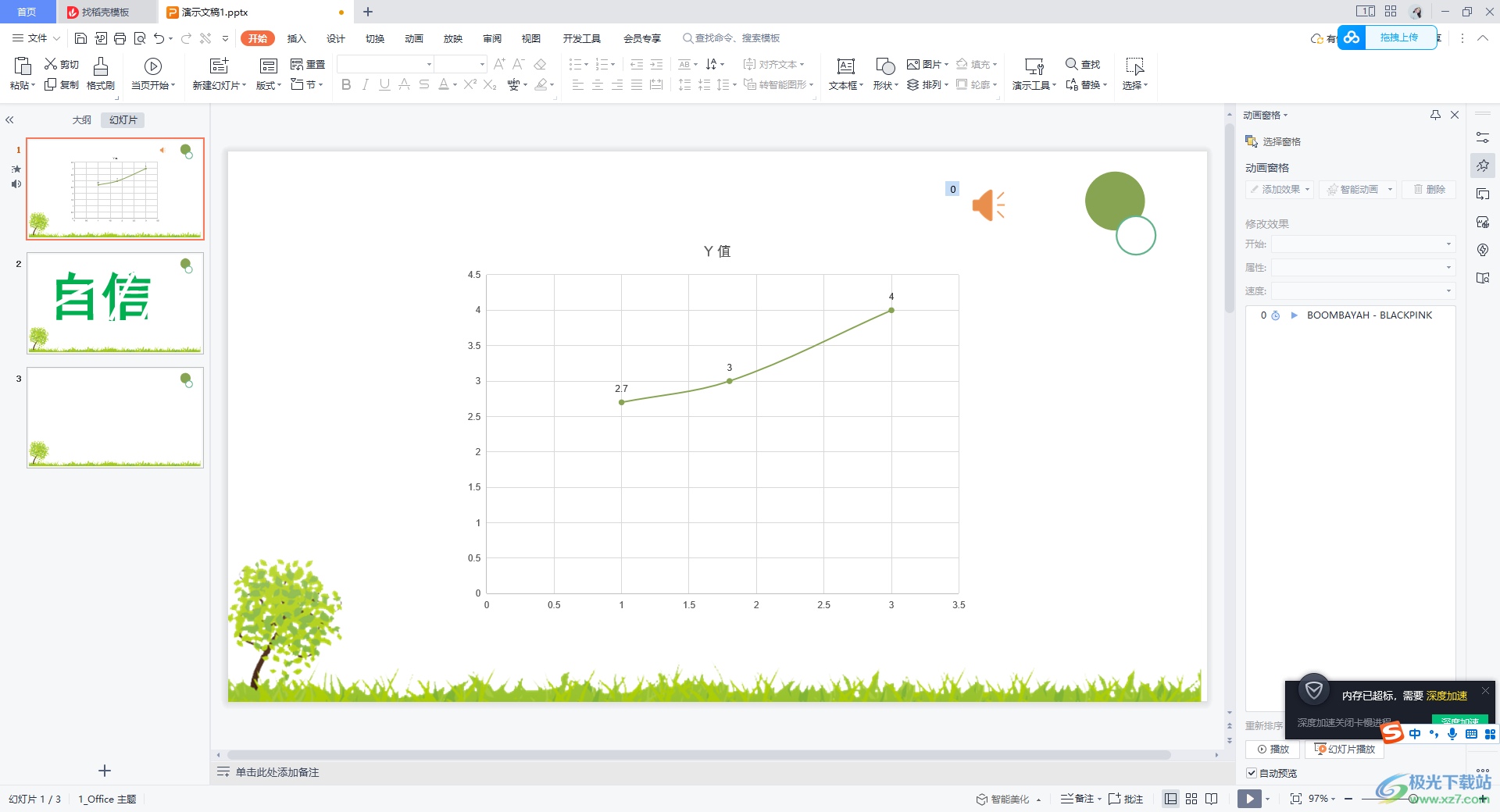Toggle Bold formatting

(346, 84)
